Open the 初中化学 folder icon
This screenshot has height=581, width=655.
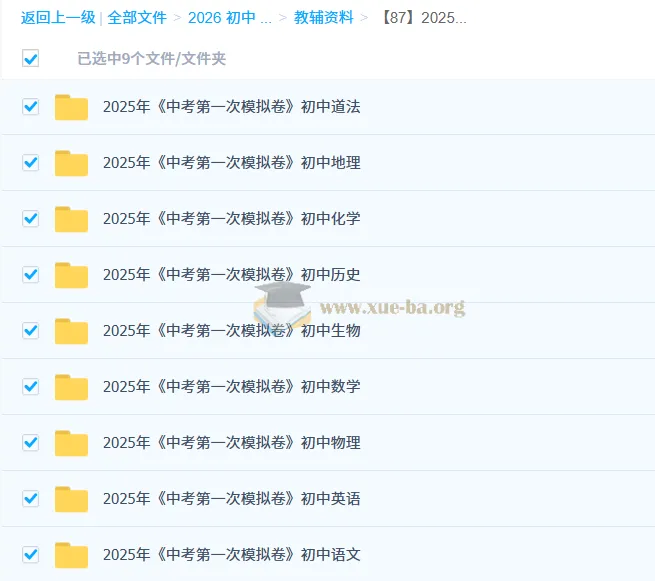pyautogui.click(x=71, y=219)
